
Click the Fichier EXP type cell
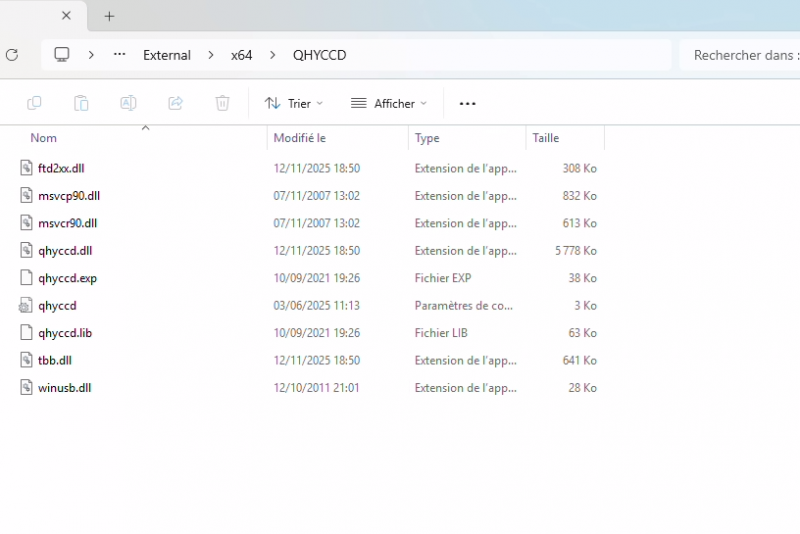coord(443,278)
